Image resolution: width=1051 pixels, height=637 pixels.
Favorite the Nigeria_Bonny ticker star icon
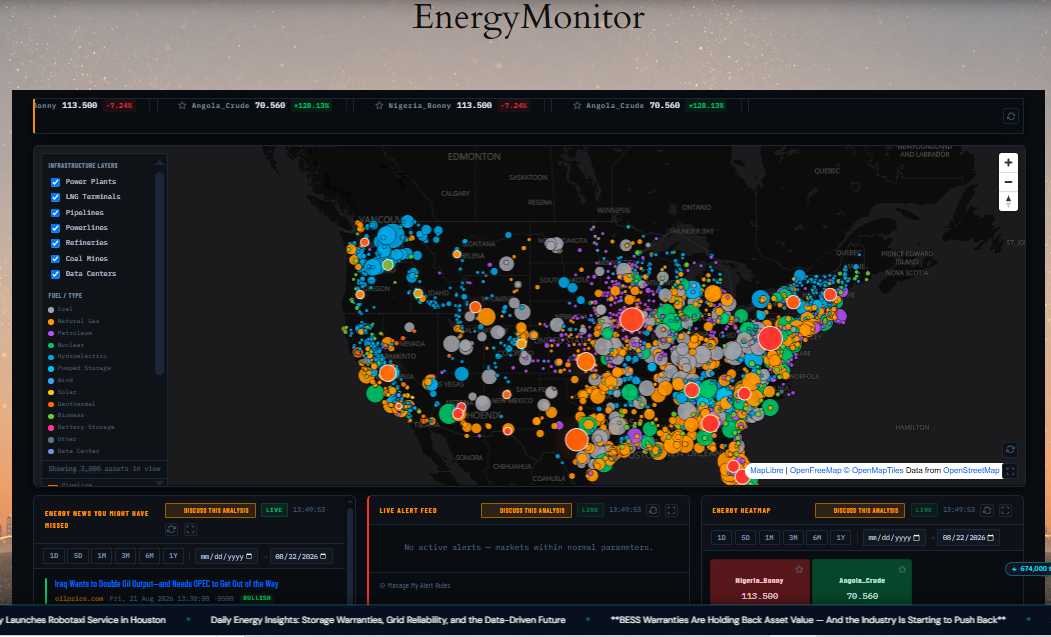(x=379, y=106)
